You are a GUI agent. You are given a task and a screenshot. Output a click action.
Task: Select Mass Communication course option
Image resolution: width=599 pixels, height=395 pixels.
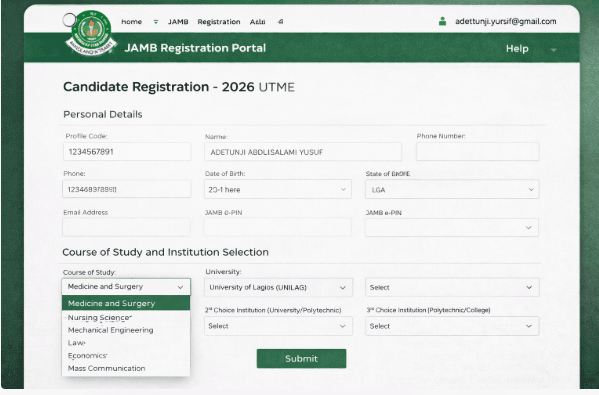126,368
